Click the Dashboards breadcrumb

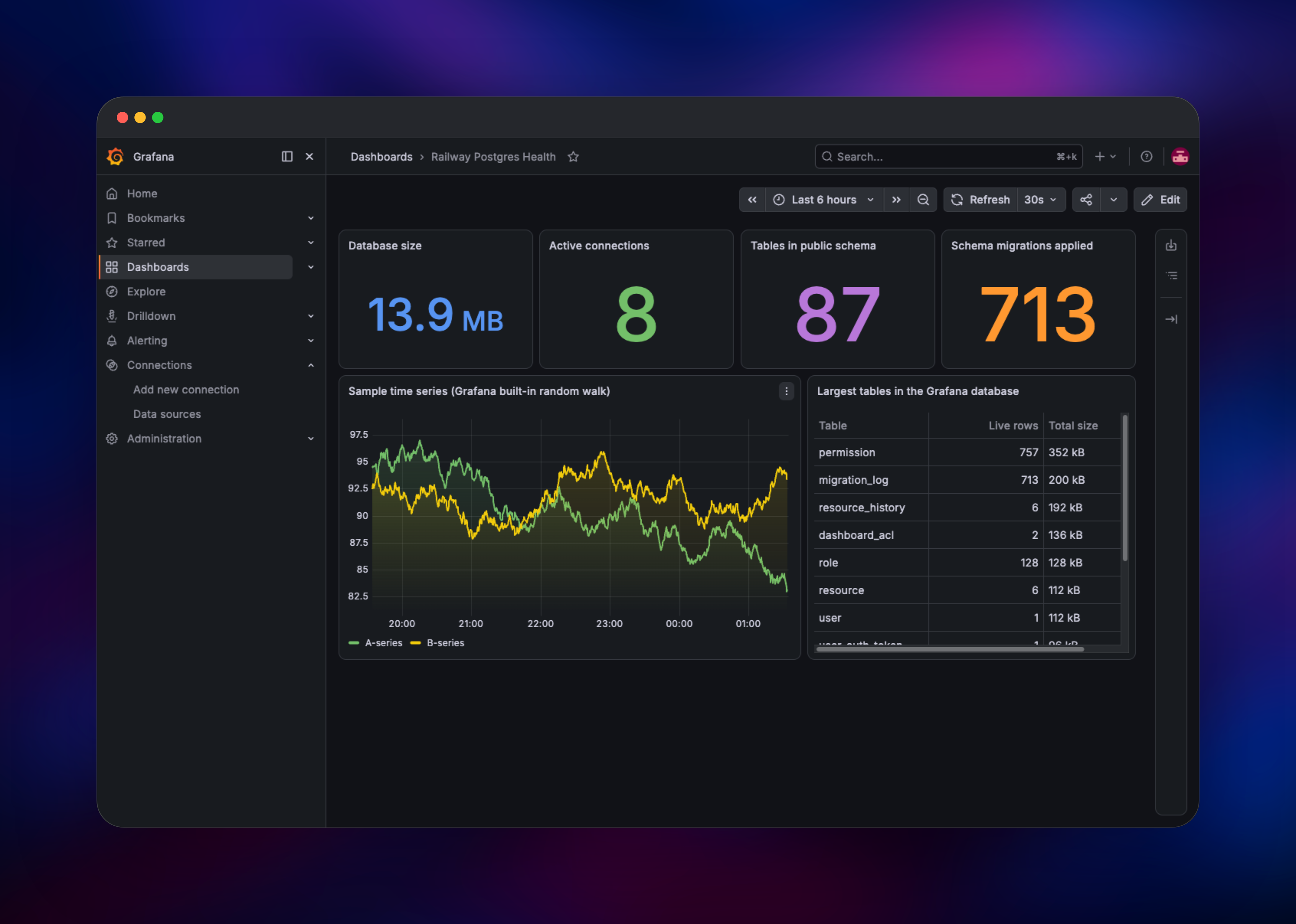381,157
